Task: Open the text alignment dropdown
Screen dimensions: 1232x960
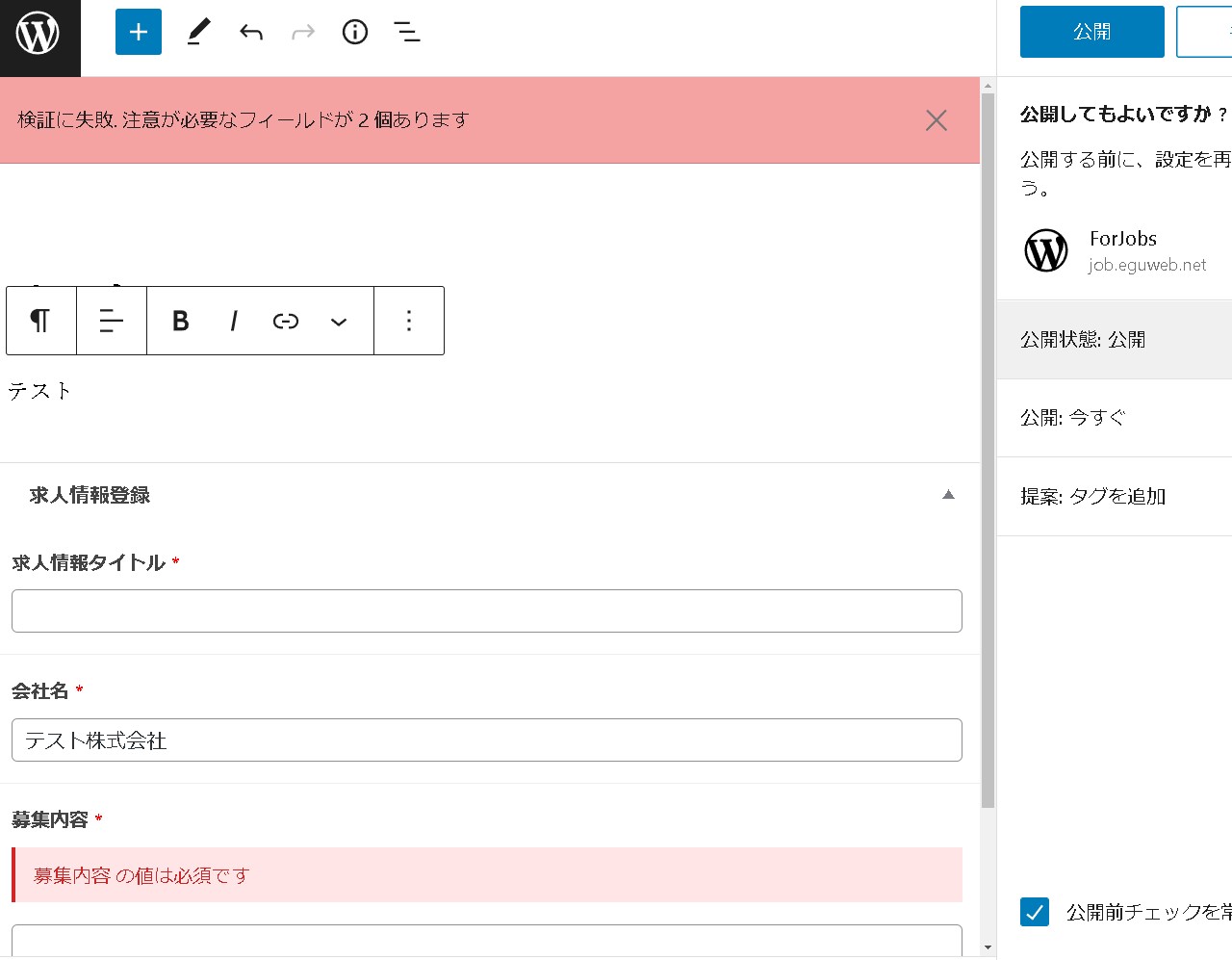Action: [112, 321]
